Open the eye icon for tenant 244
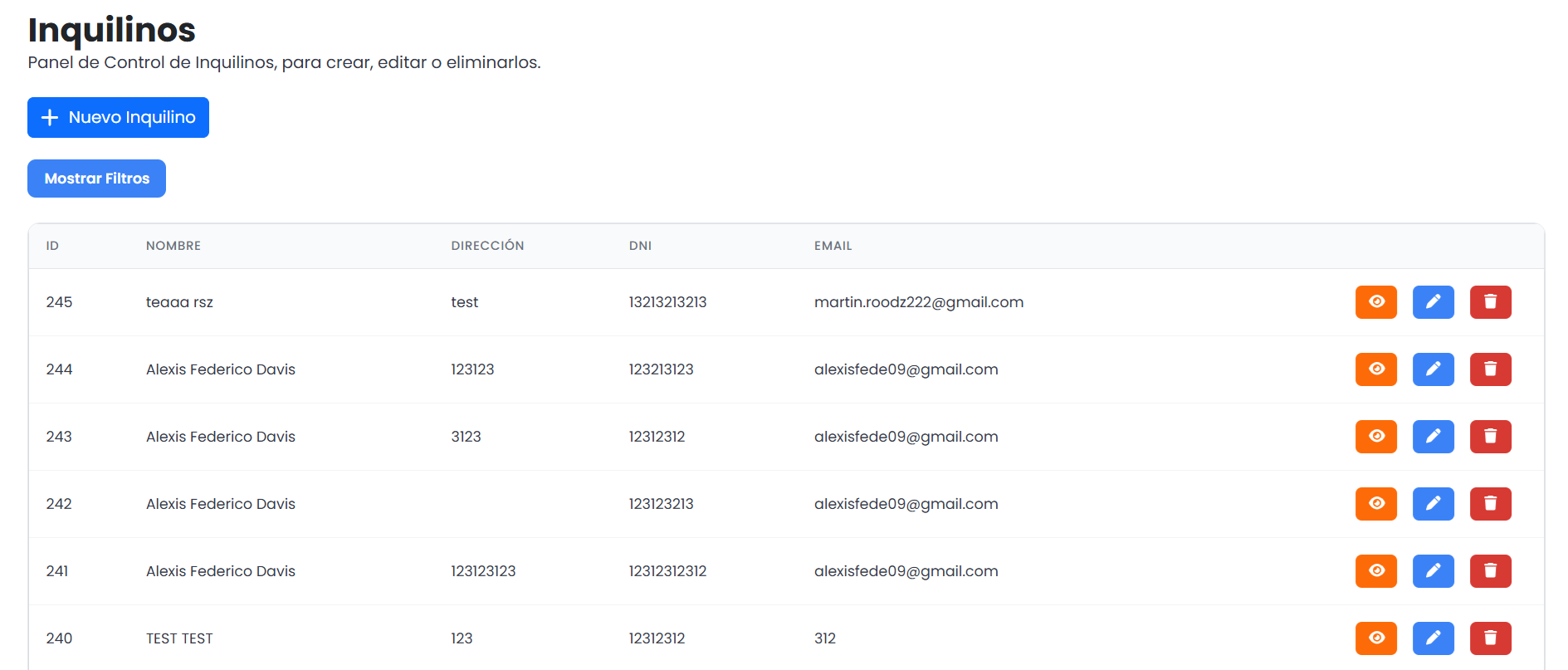 (1375, 369)
